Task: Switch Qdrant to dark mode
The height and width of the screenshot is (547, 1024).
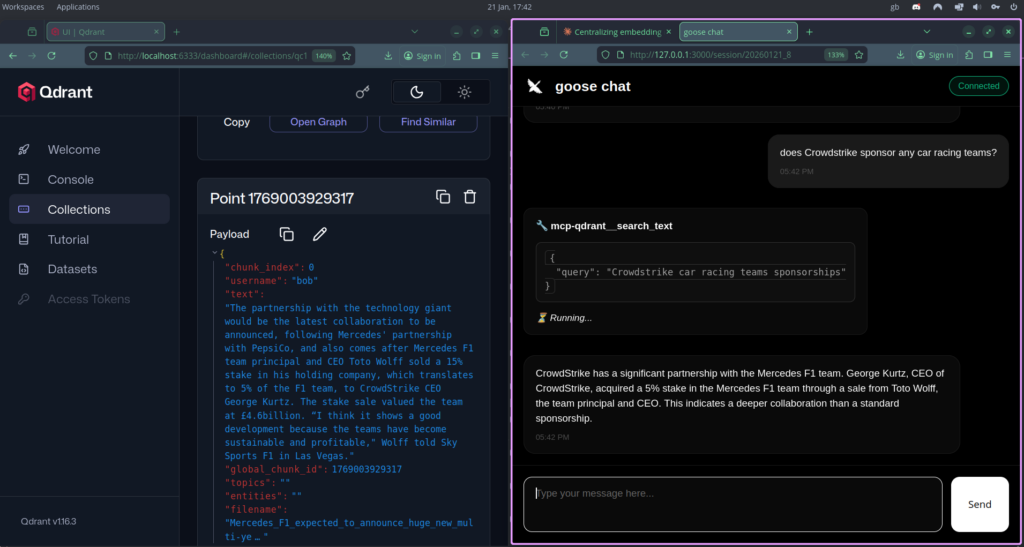Action: pyautogui.click(x=417, y=92)
